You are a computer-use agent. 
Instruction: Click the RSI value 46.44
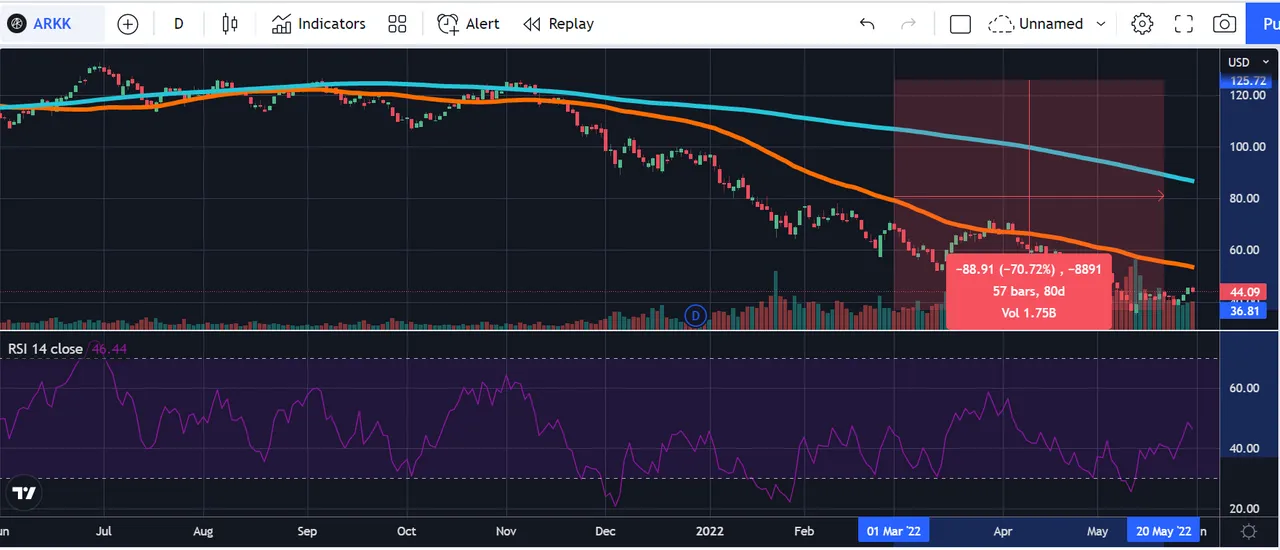pos(108,349)
